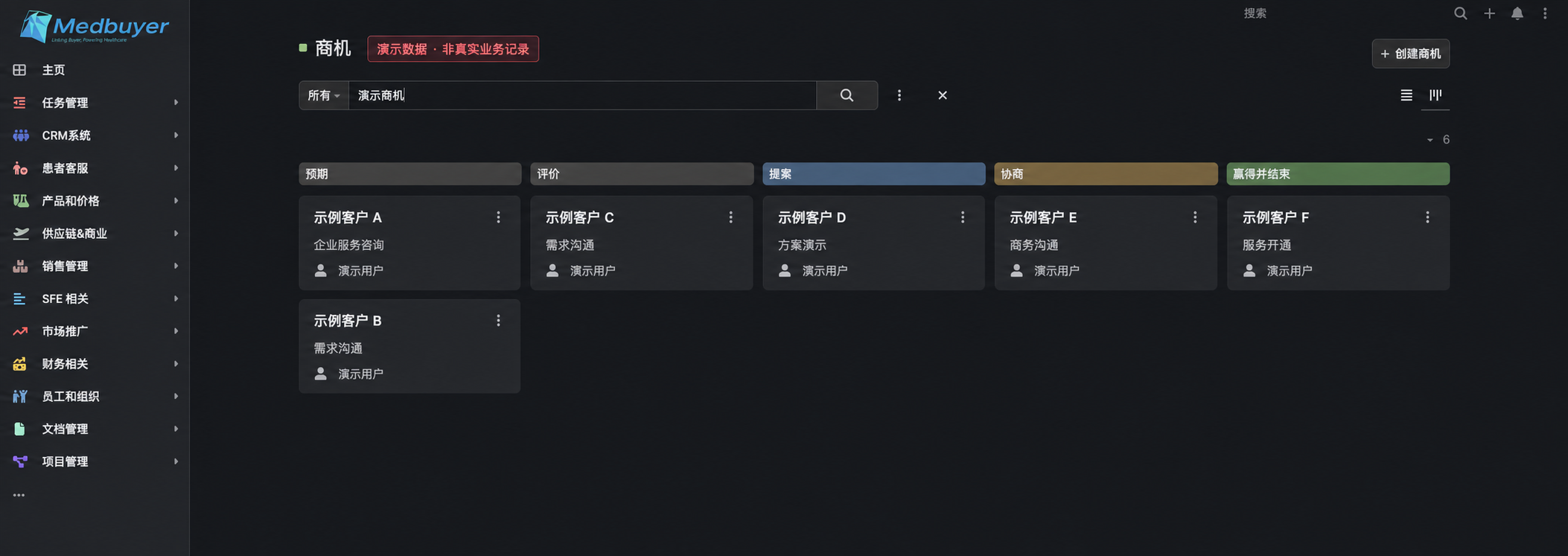Click the 患者客服 sidebar icon
This screenshot has height=556, width=1568.
point(20,168)
